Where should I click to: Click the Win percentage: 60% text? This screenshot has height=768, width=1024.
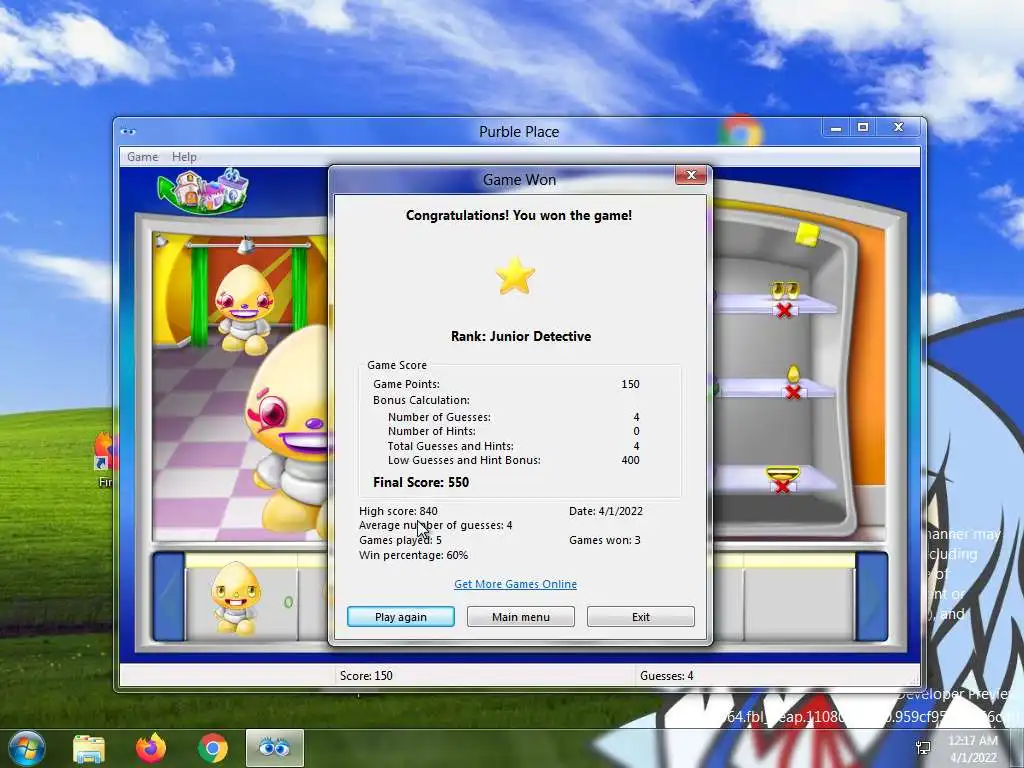pos(413,555)
